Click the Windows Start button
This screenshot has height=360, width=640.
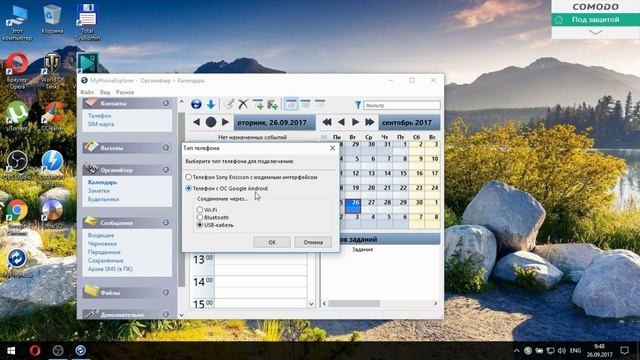pyautogui.click(x=11, y=351)
